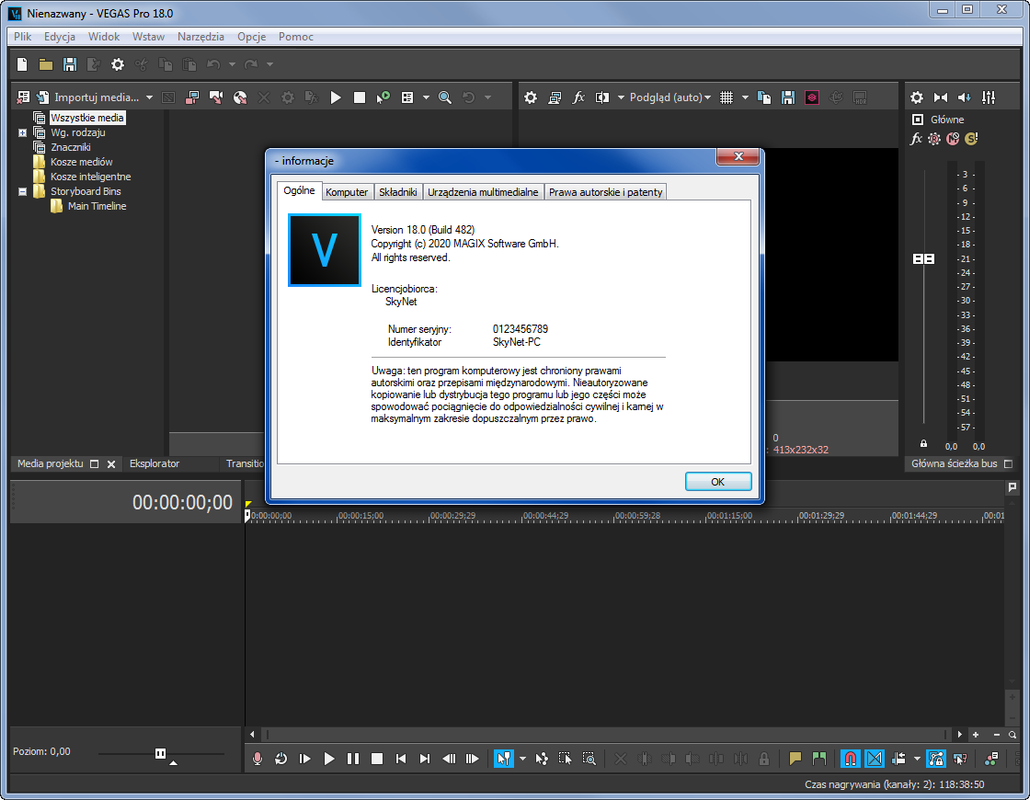Open the Narzędzia menu

pyautogui.click(x=200, y=37)
